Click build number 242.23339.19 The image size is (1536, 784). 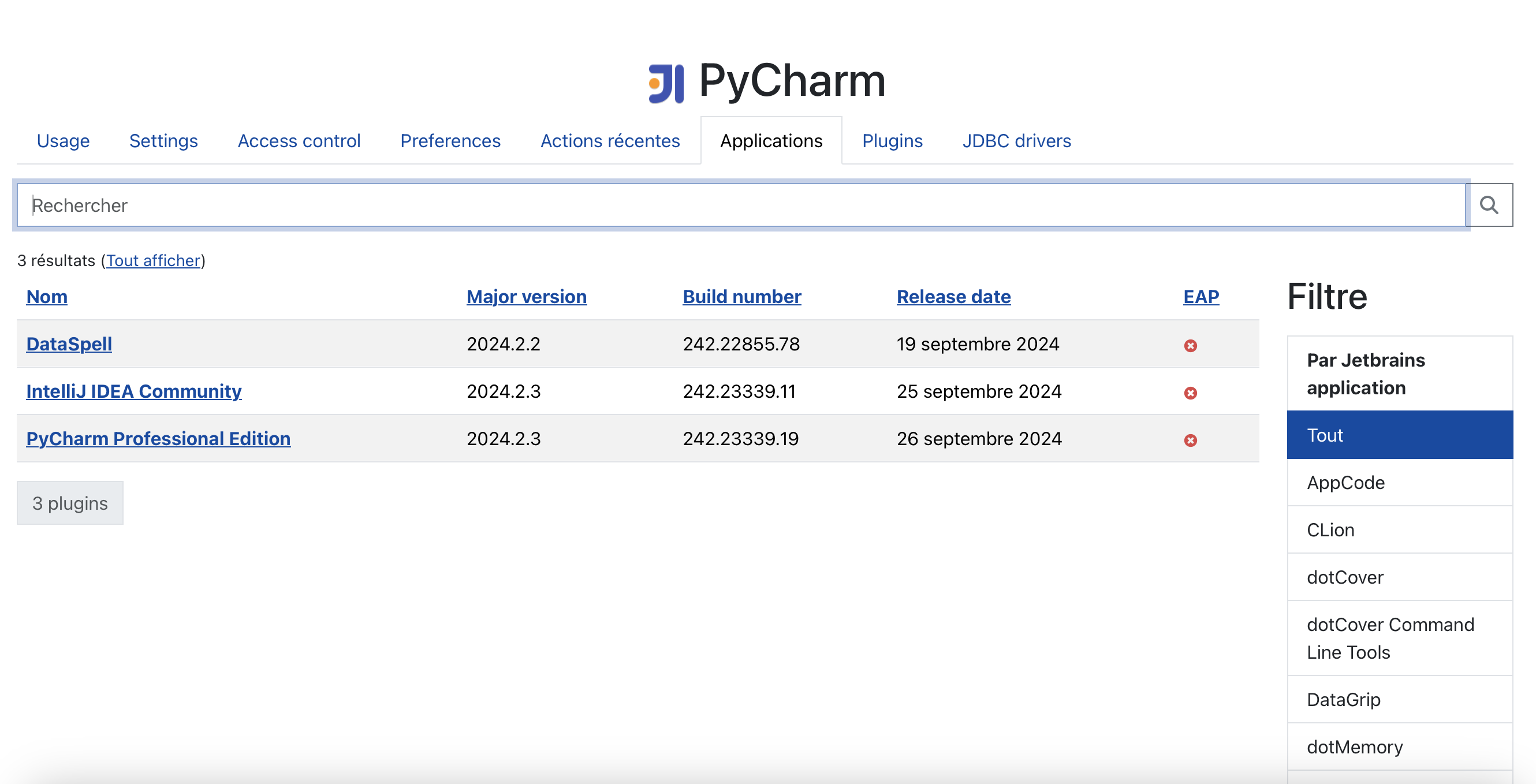(740, 439)
